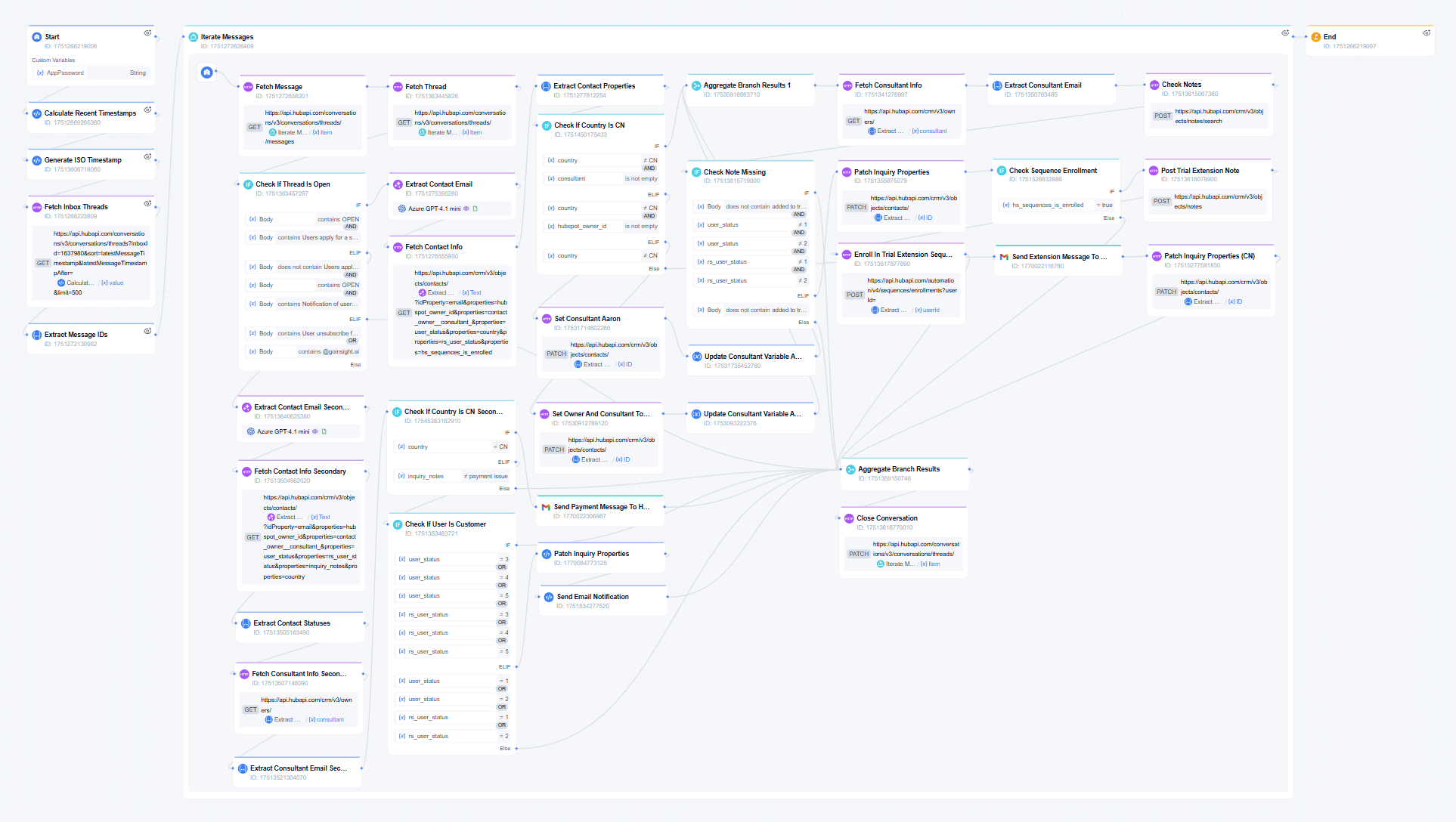Screen dimensions: 1456x822
Task: Click the Calculate Recent Timestamps code icon
Action: coord(36,113)
